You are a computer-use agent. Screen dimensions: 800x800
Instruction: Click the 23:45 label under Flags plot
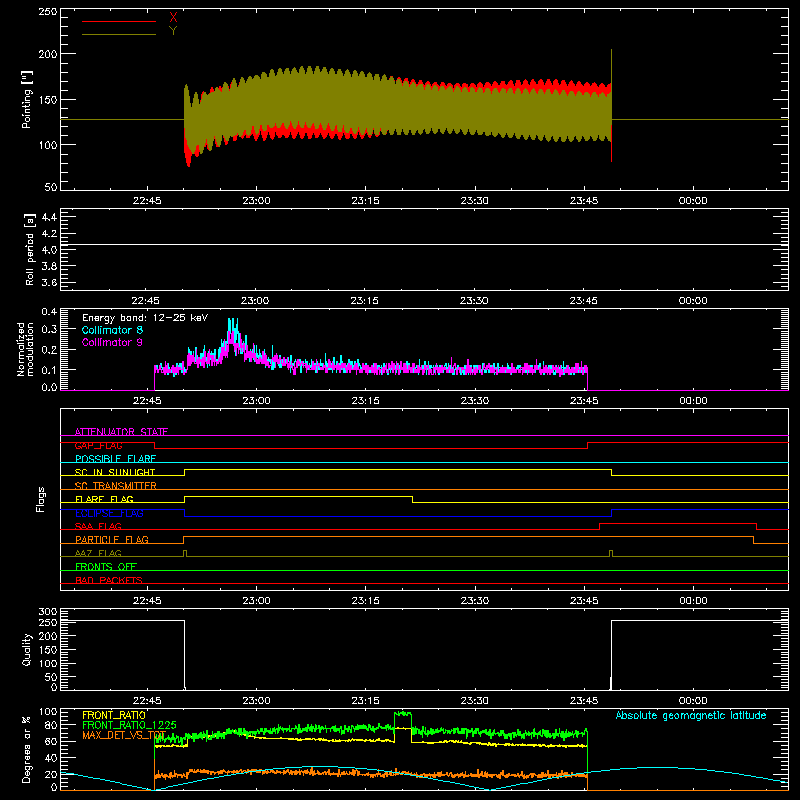coord(584,601)
